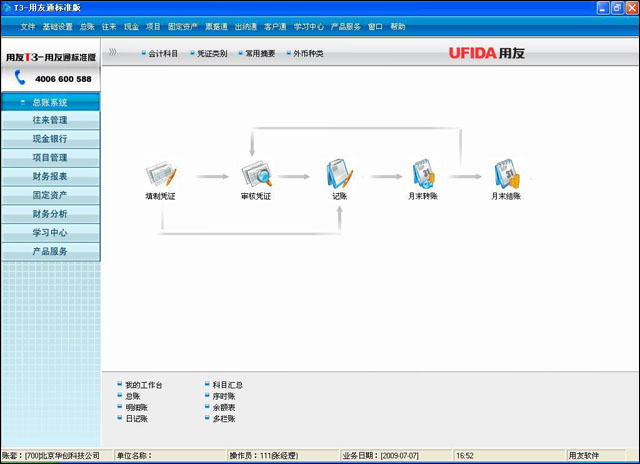The width and height of the screenshot is (640, 464).
Task: Click the 填制凭证 voucher entry icon
Action: (x=160, y=175)
